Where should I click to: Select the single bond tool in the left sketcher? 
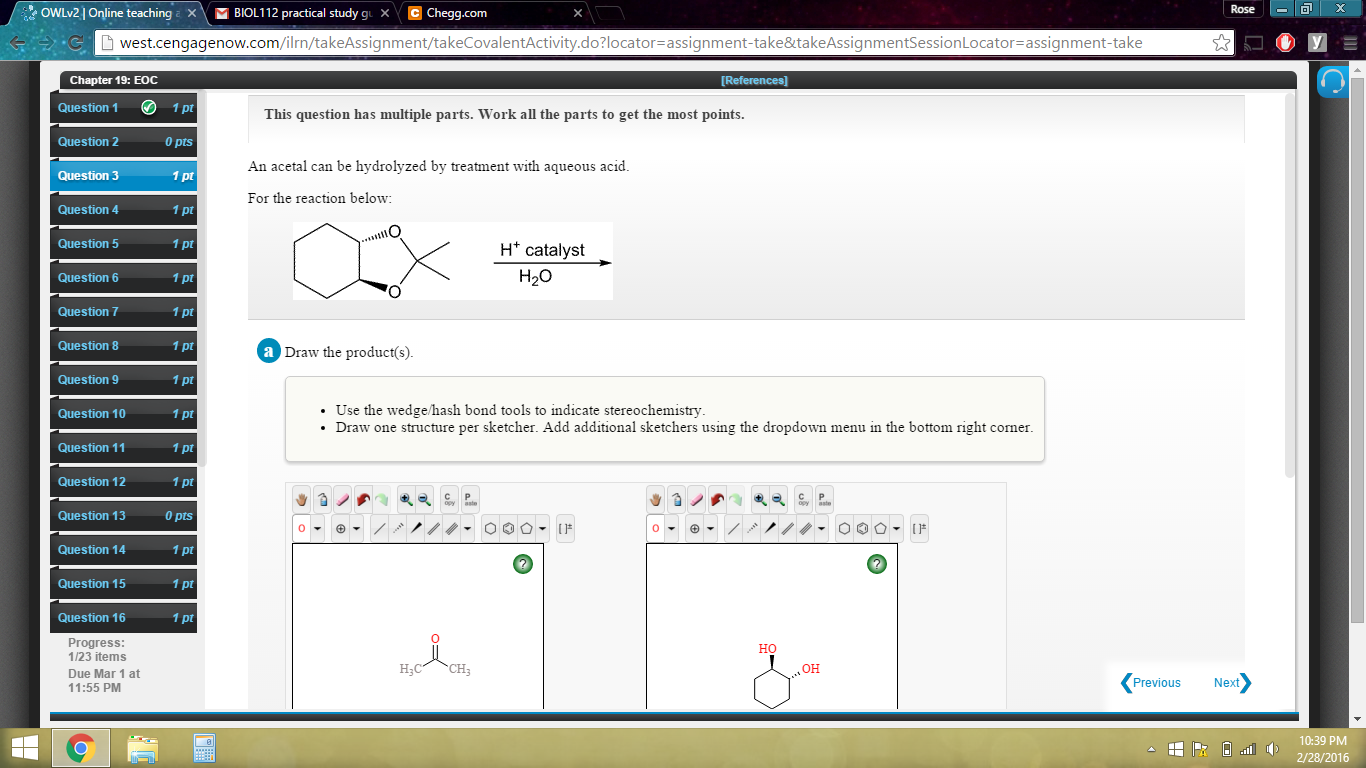coord(379,528)
